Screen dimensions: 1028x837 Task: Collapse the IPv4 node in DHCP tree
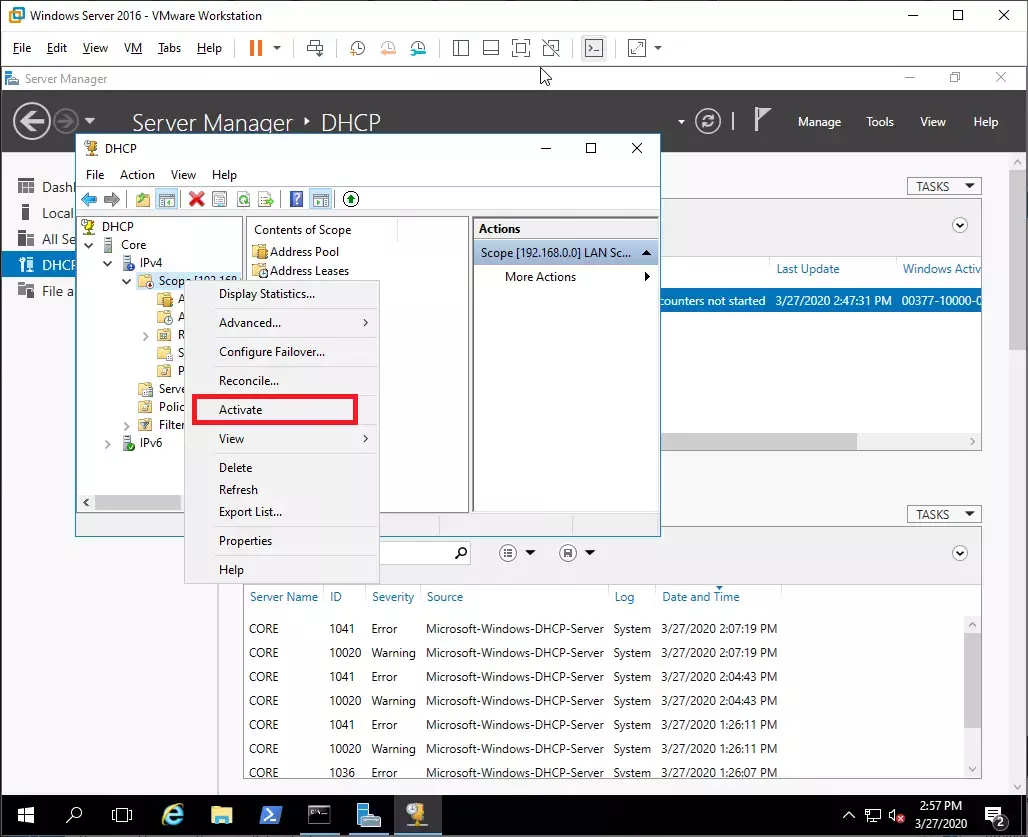click(108, 263)
